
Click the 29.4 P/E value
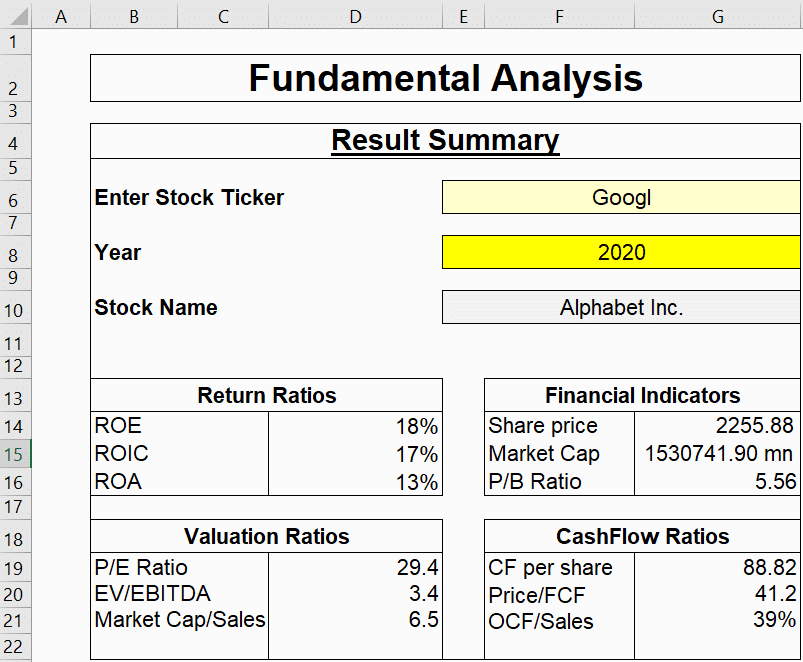[417, 567]
